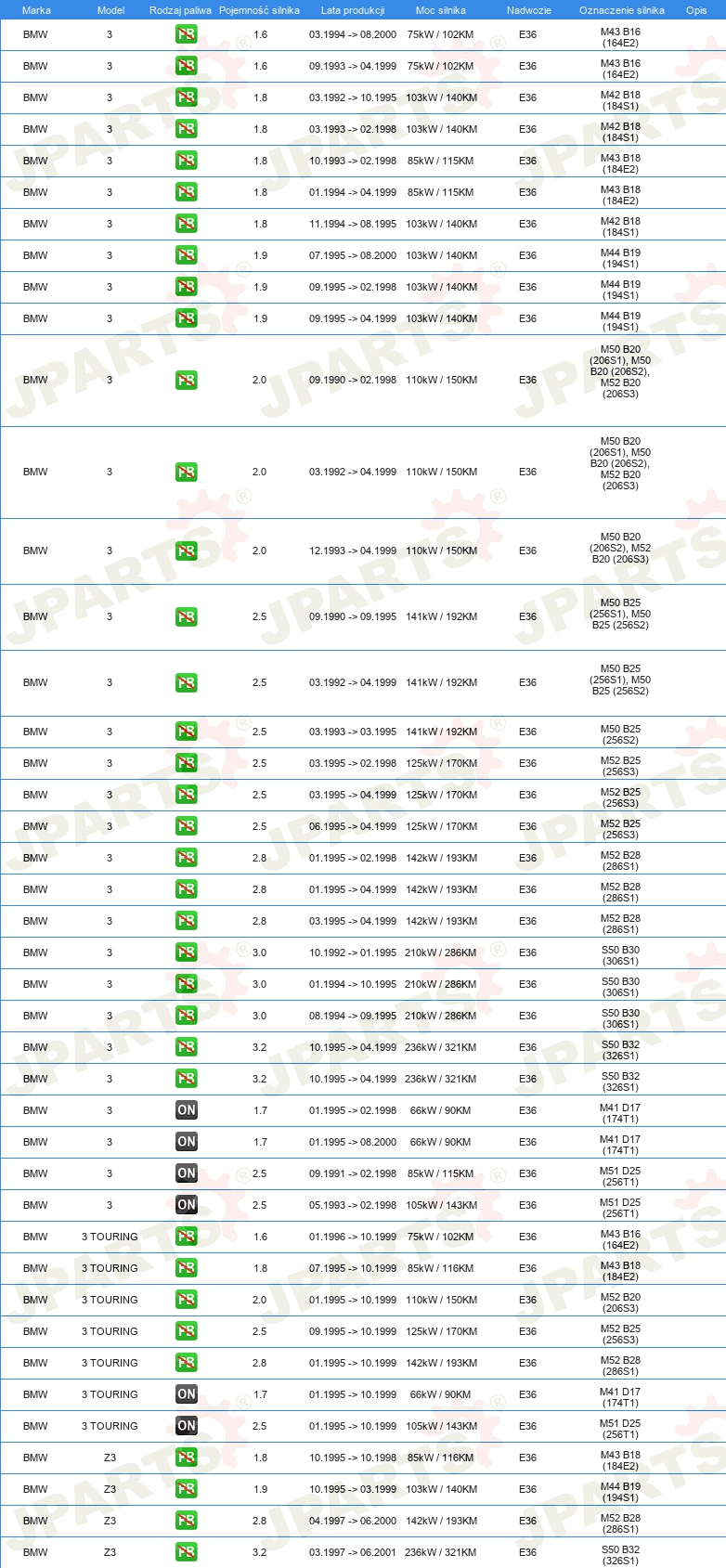Click 85kW / 116KM in 3 TOURING row
Viewport: 726px width, 1568px height.
tap(441, 1268)
